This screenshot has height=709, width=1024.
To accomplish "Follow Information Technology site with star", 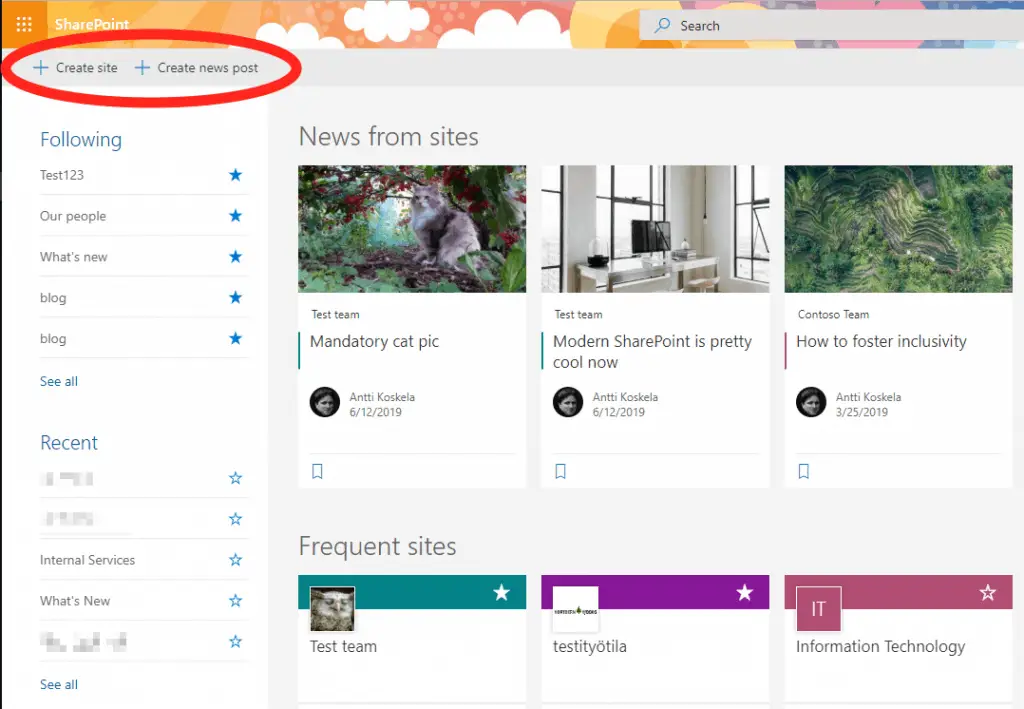I will click(987, 593).
